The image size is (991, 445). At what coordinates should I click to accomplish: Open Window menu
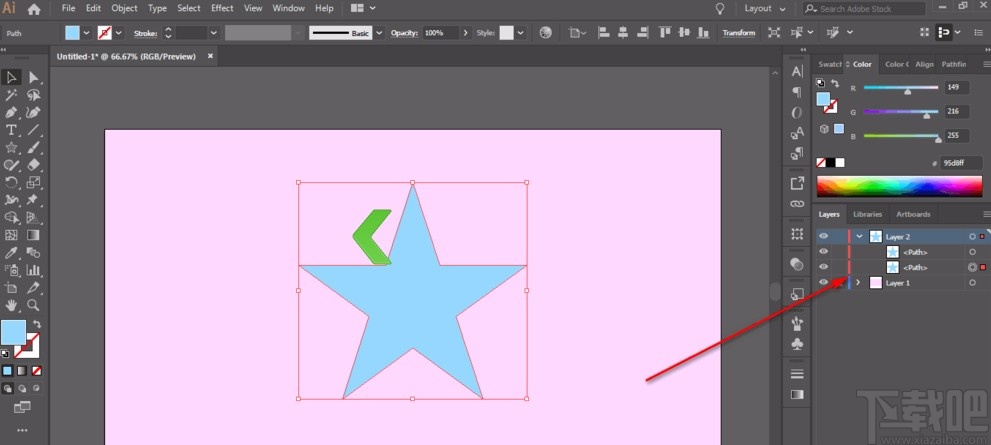tap(288, 8)
